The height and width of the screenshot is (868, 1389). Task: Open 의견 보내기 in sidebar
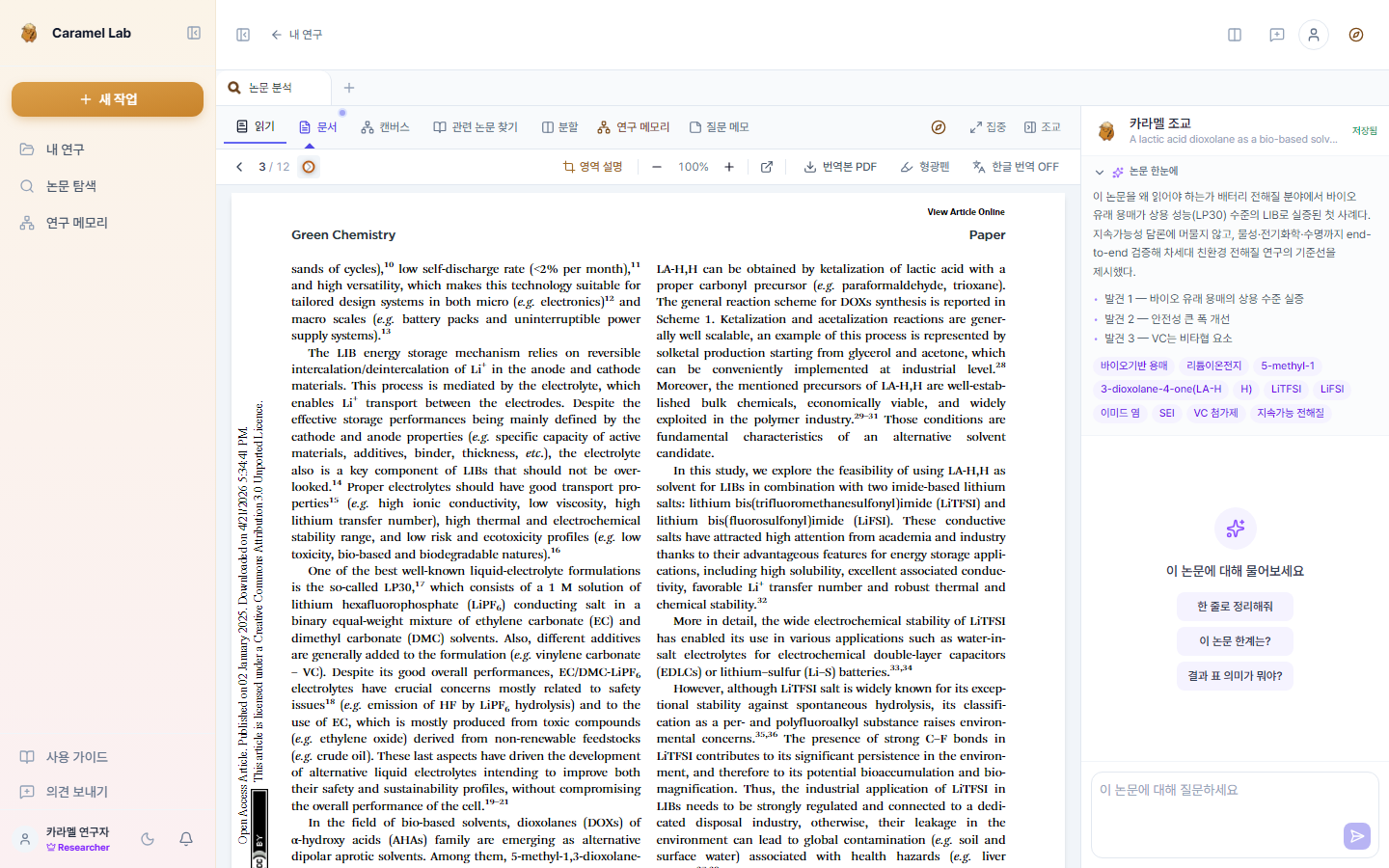point(107,792)
